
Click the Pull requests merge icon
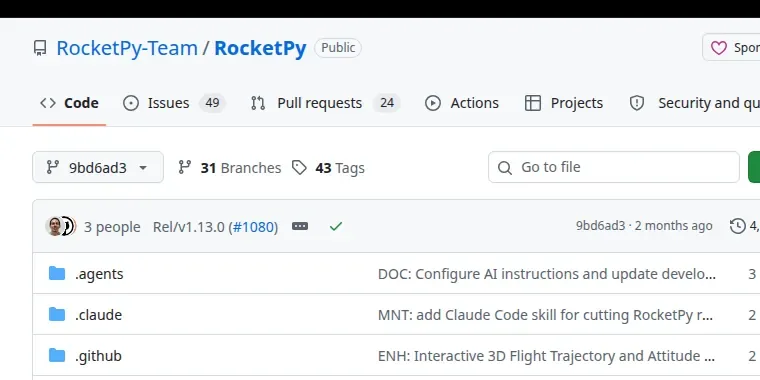pos(258,103)
